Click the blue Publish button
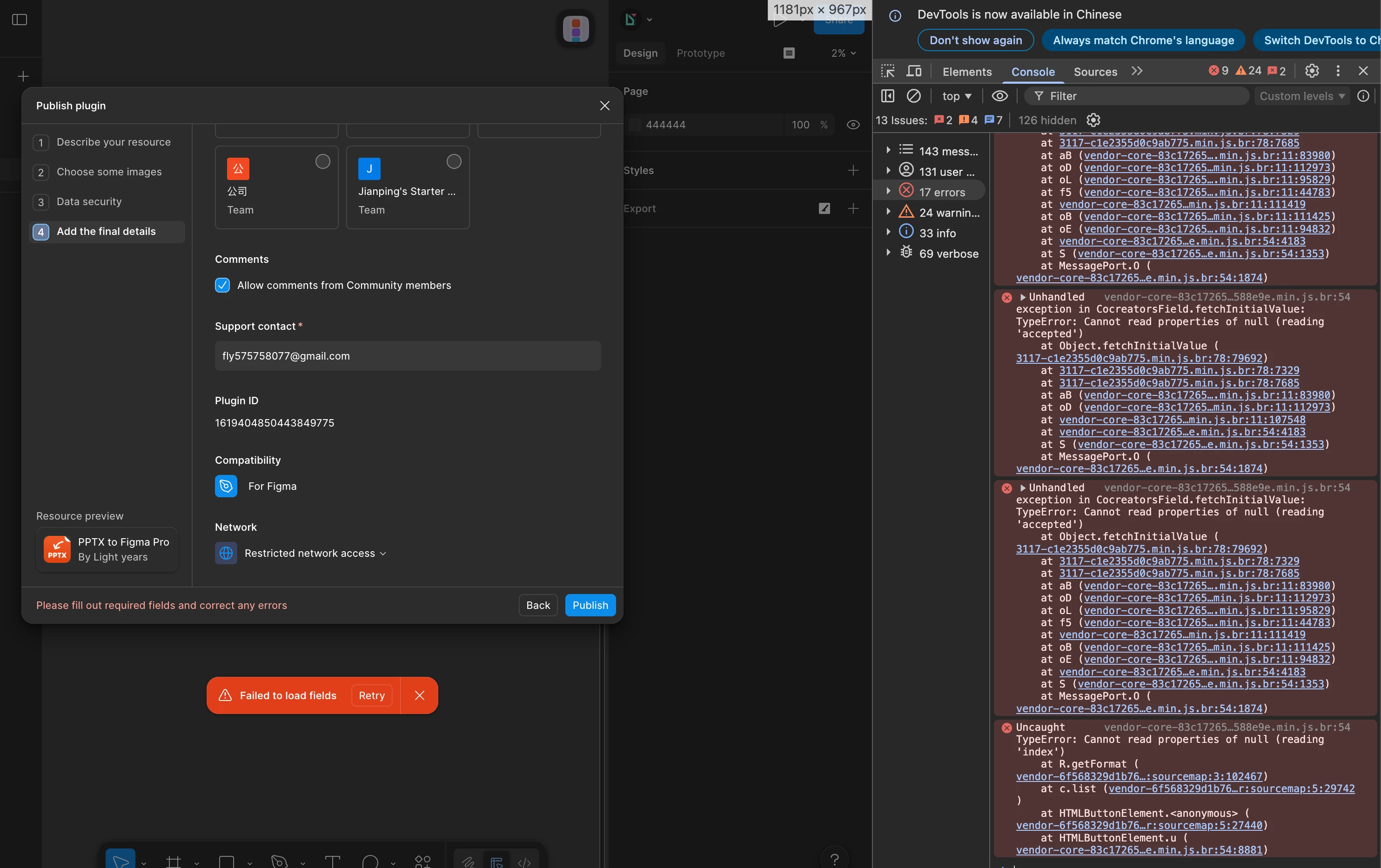The width and height of the screenshot is (1381, 868). click(x=590, y=606)
